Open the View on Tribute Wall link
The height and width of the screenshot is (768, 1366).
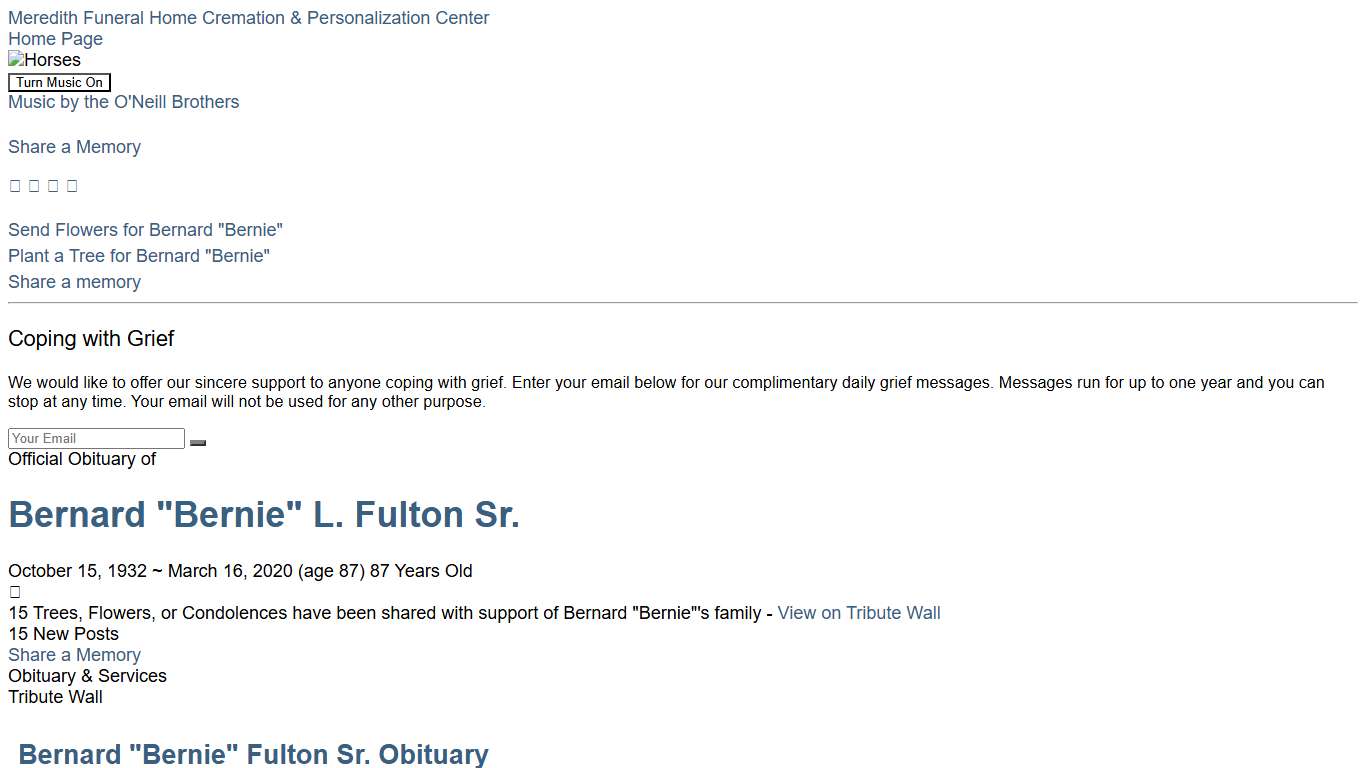858,613
